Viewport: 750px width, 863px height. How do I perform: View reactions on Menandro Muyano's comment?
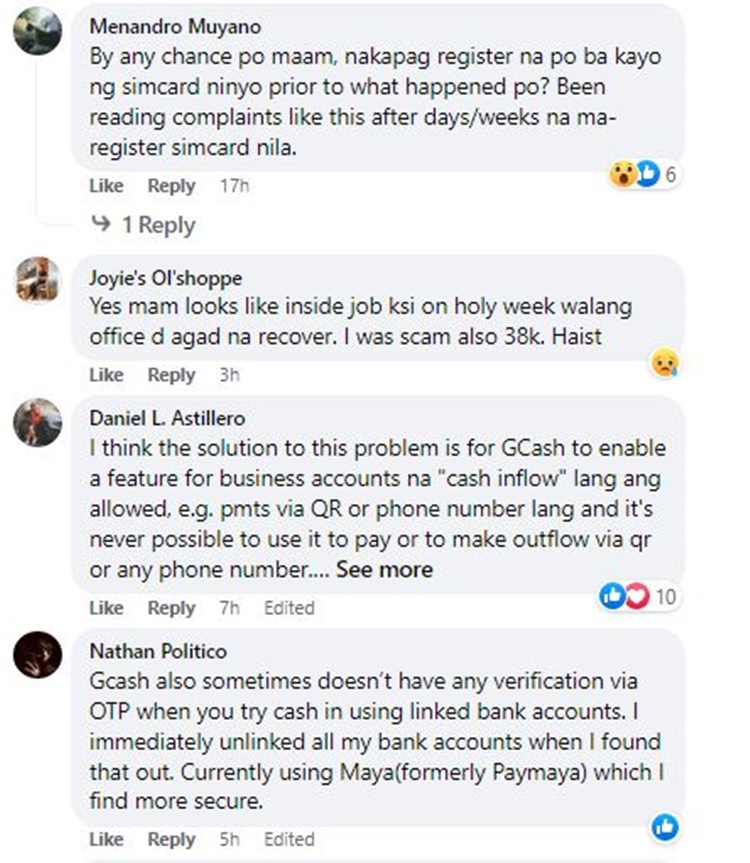(645, 176)
